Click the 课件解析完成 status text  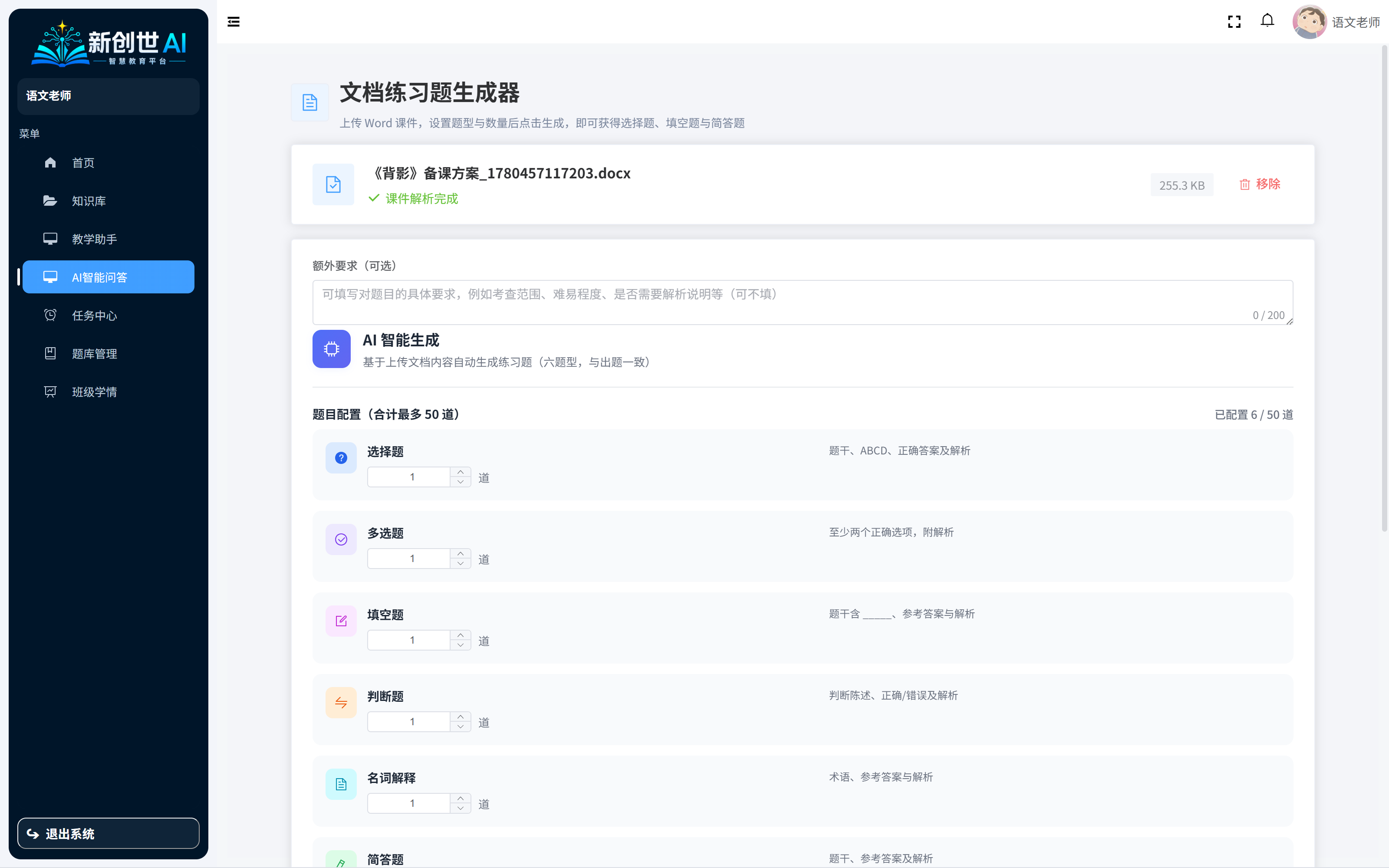pyautogui.click(x=422, y=199)
